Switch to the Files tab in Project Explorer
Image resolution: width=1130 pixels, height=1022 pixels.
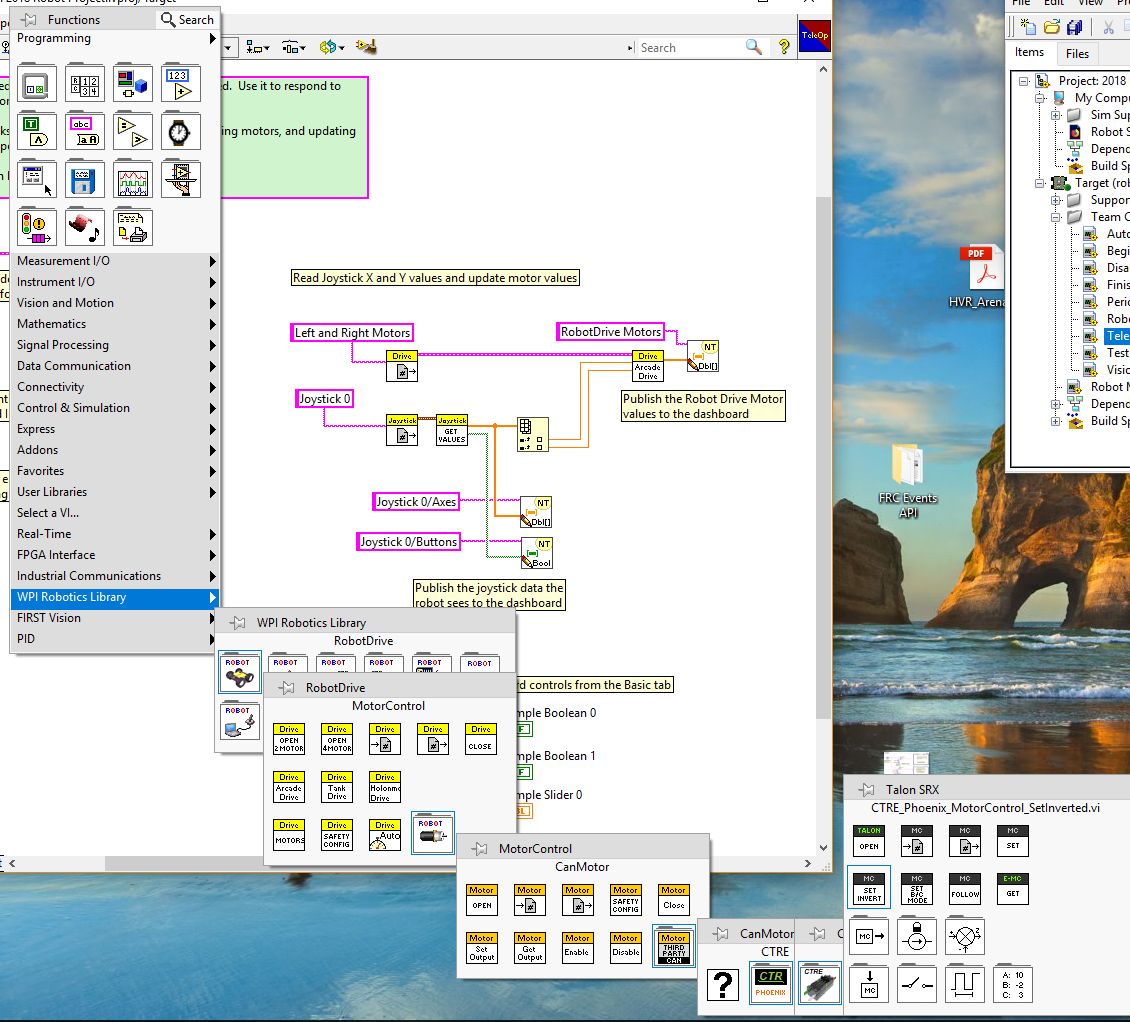point(1077,53)
